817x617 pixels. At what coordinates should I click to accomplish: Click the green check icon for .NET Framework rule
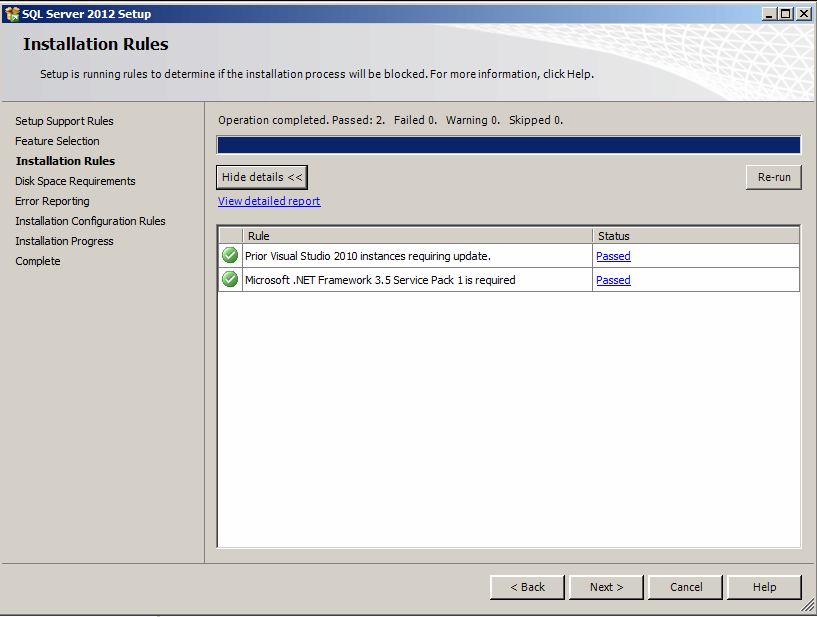click(x=230, y=279)
